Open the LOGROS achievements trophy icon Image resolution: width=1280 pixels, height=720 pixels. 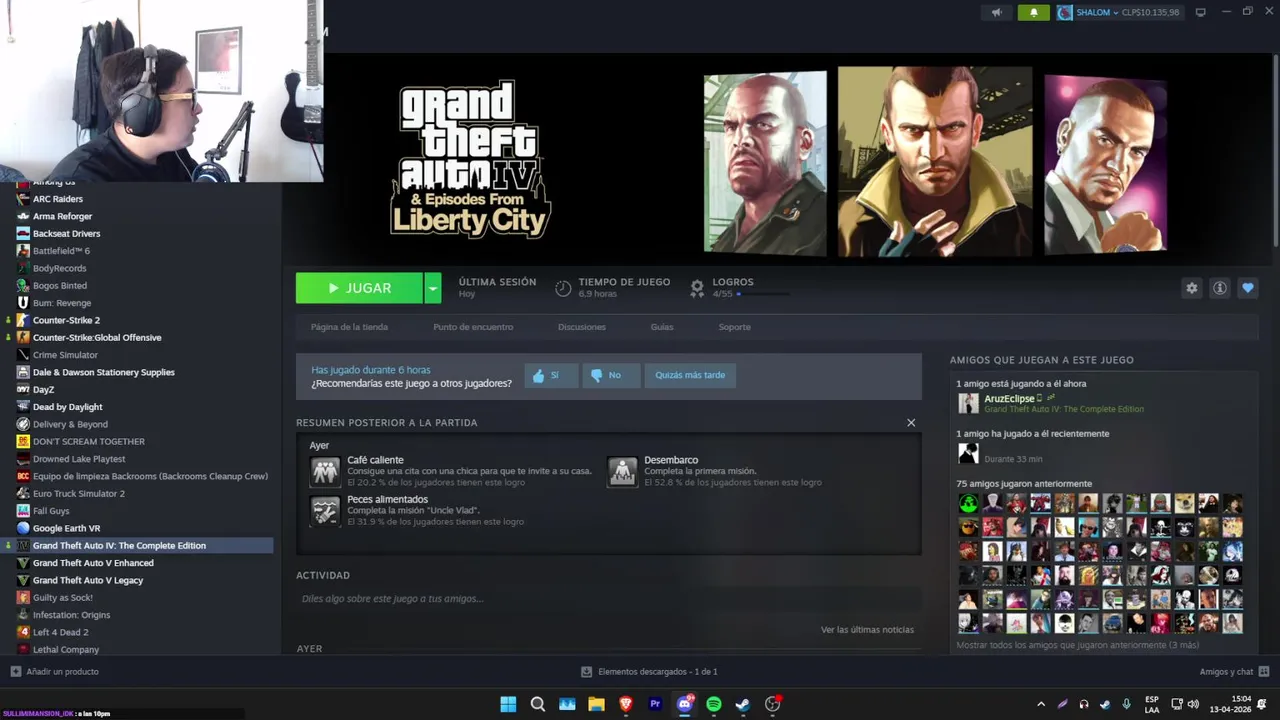(697, 288)
